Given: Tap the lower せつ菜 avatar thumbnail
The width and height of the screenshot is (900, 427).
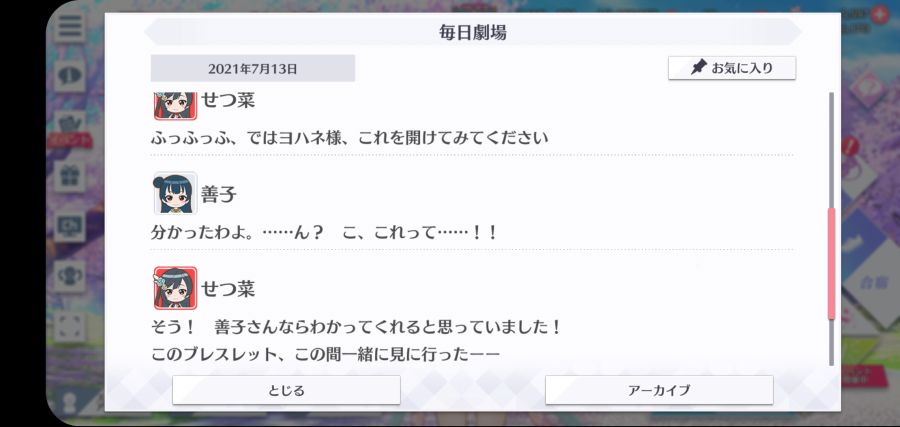Looking at the screenshot, I should 176,288.
